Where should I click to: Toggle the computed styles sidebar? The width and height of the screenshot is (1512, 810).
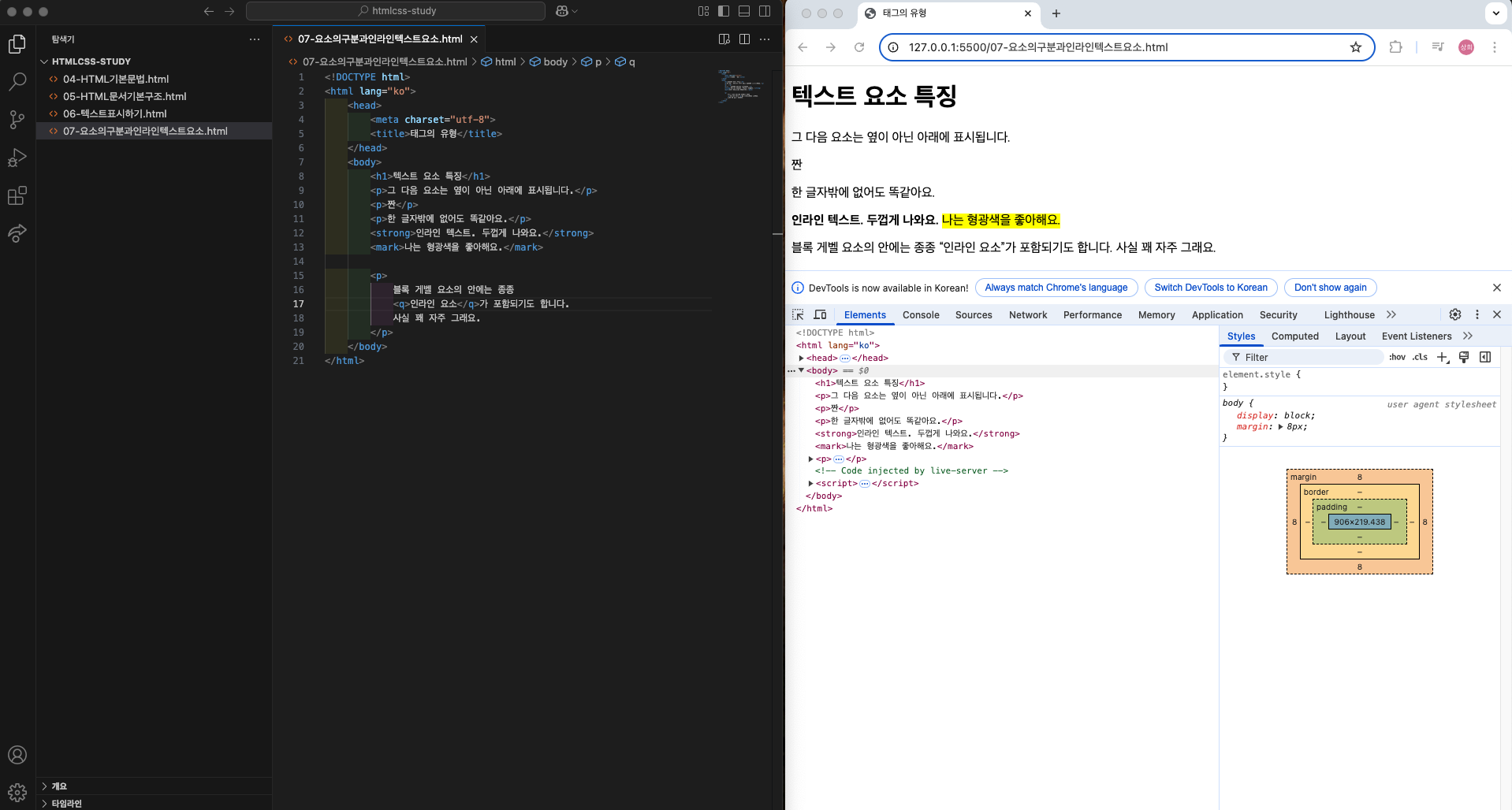(x=1485, y=357)
